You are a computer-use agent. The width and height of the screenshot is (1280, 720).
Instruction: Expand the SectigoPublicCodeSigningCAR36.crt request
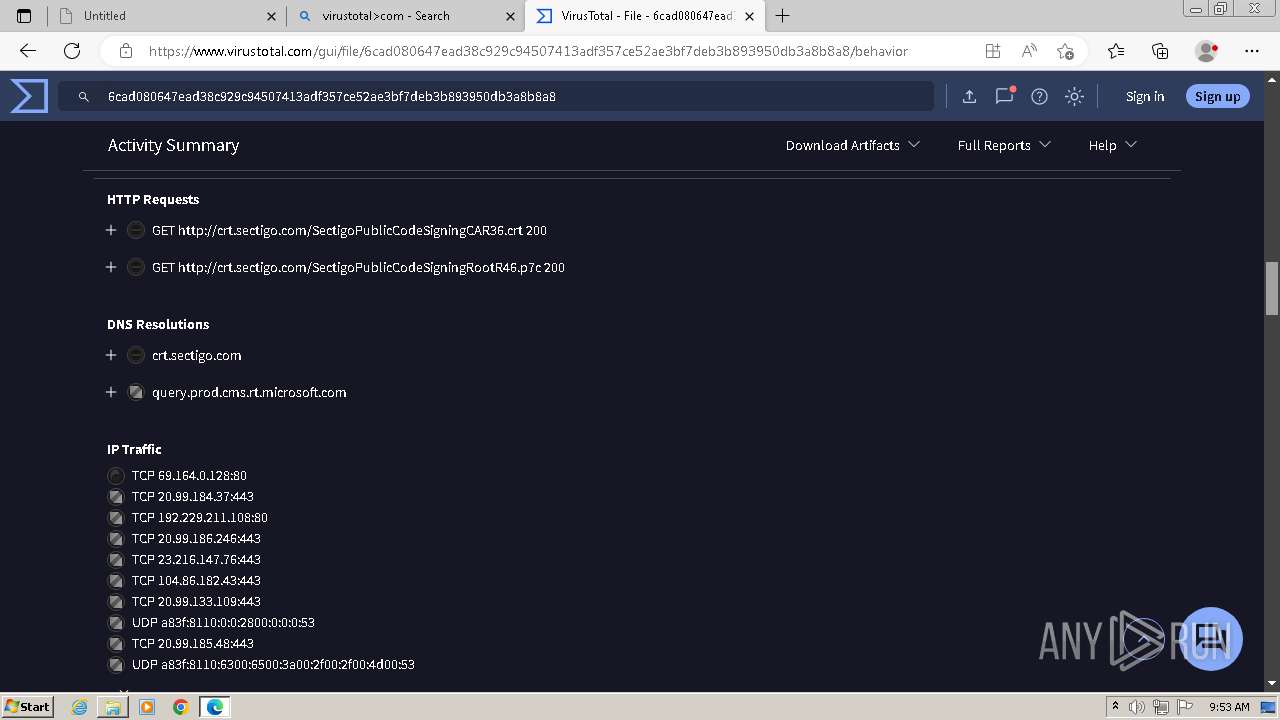111,230
